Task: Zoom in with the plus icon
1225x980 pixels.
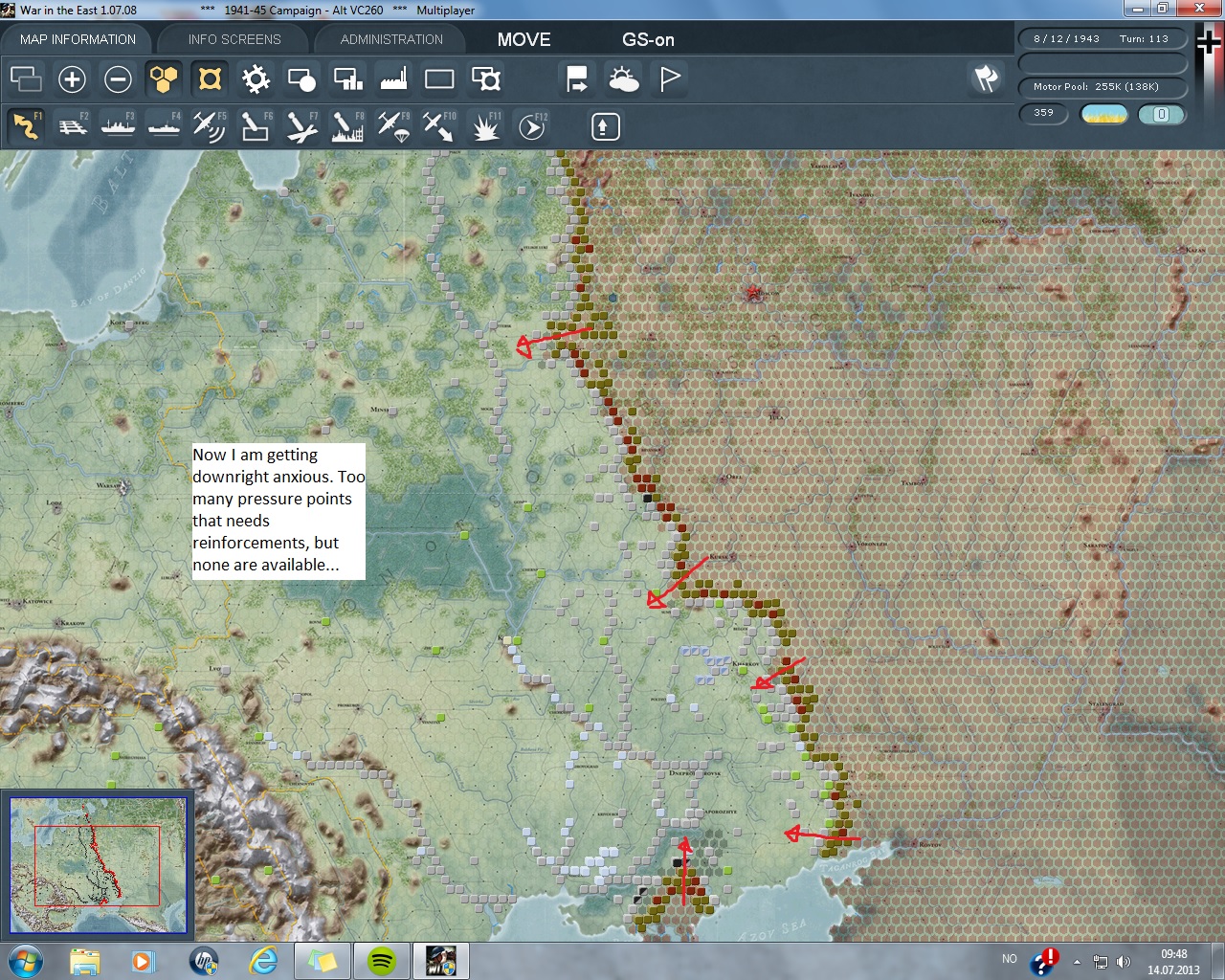Action: pyautogui.click(x=72, y=79)
